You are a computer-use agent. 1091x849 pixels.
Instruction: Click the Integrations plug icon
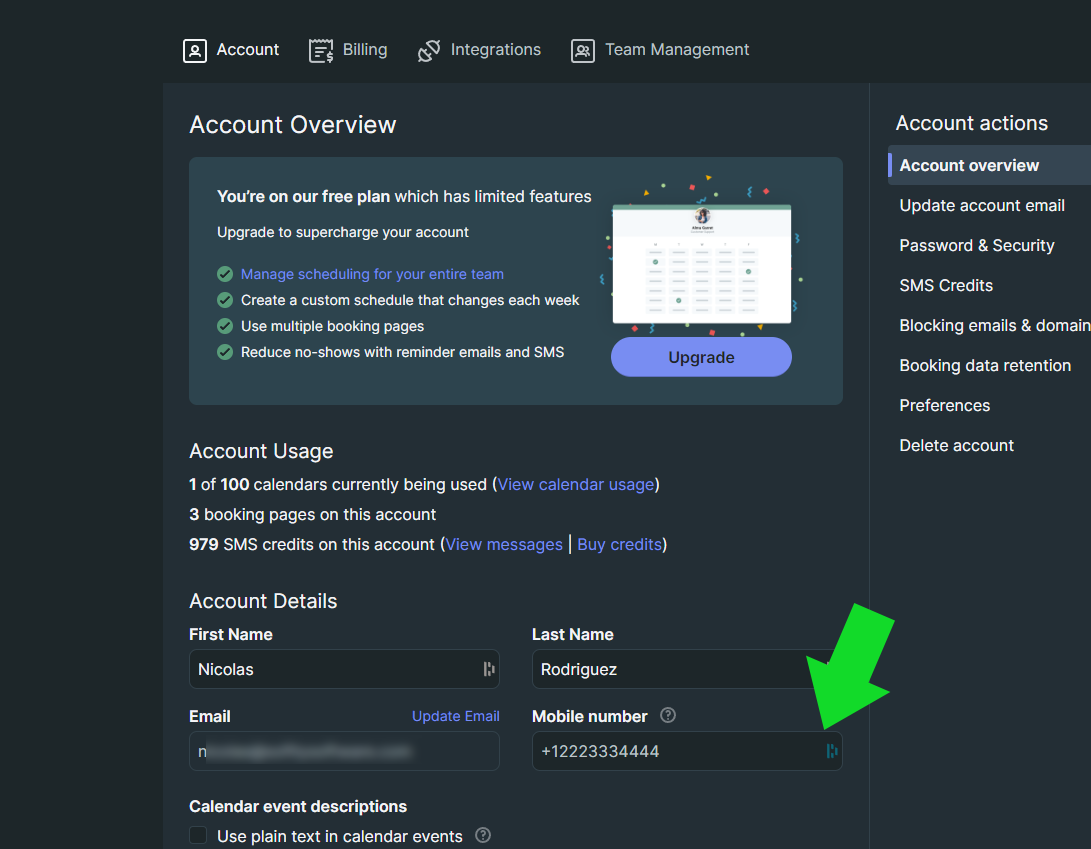tap(429, 51)
